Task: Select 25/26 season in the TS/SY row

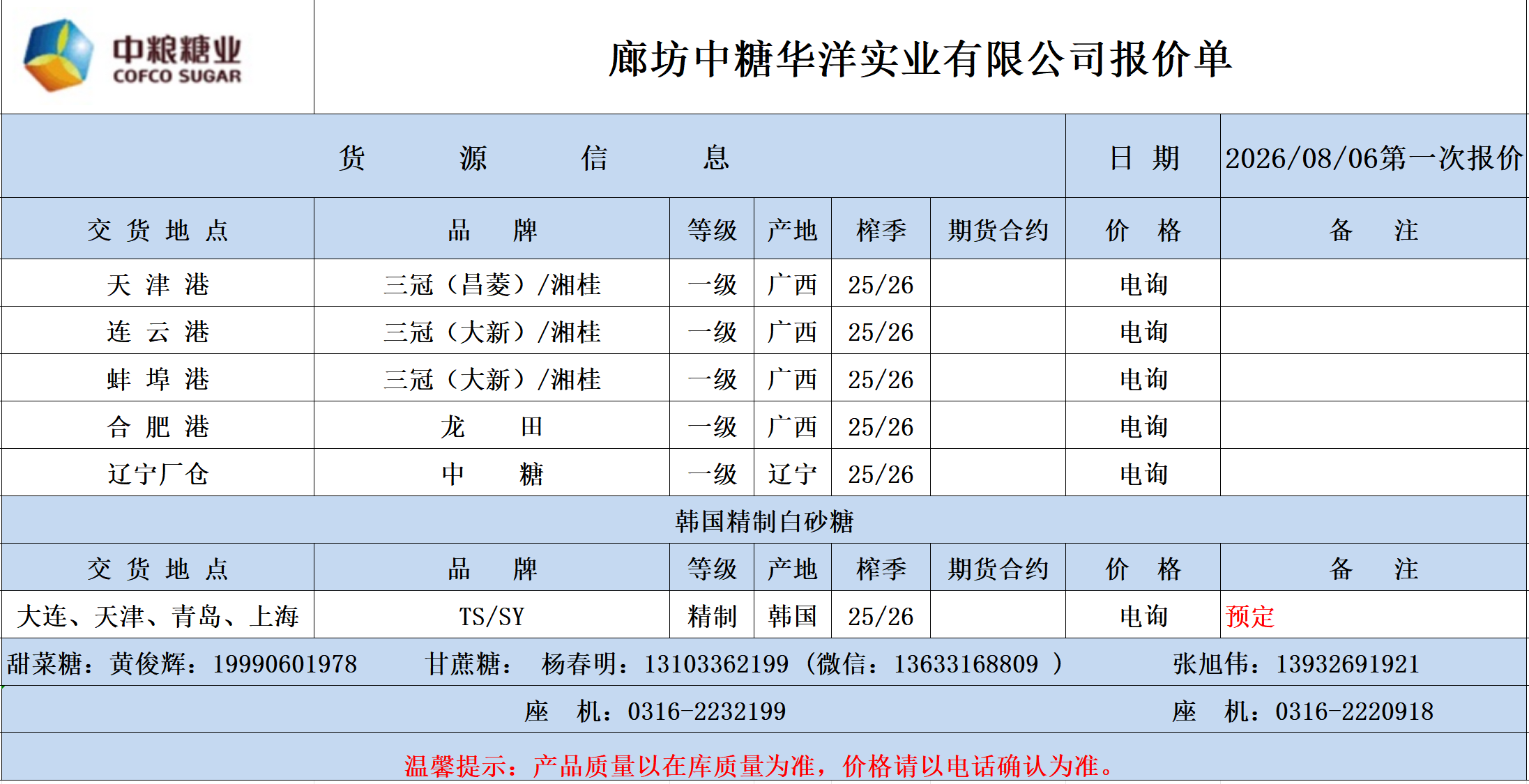Action: [881, 615]
